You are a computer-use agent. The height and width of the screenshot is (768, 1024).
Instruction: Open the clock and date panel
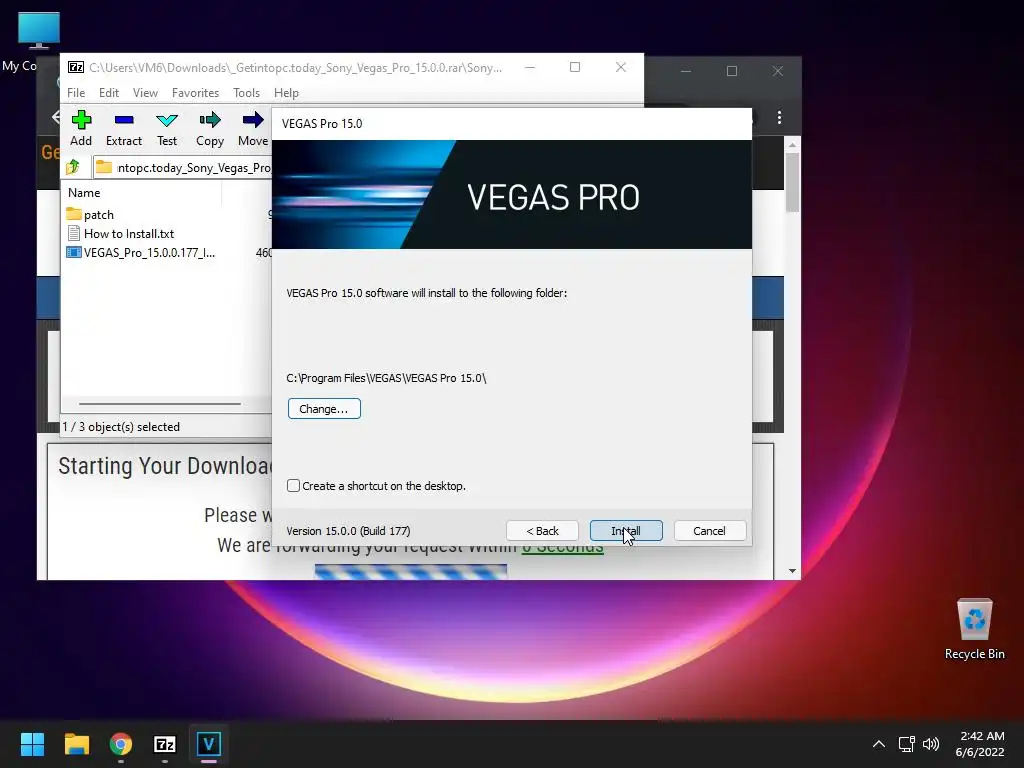click(x=980, y=744)
